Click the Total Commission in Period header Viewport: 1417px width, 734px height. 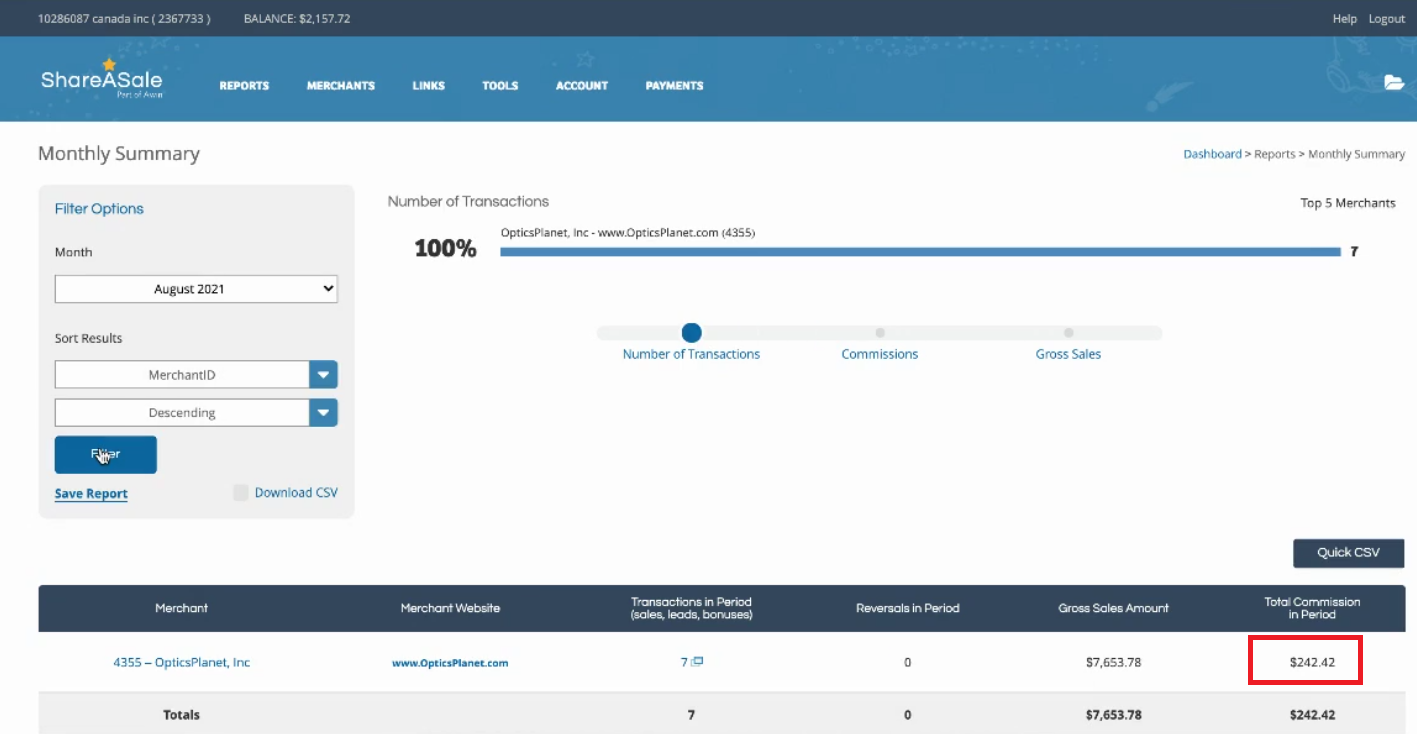pyautogui.click(x=1312, y=608)
